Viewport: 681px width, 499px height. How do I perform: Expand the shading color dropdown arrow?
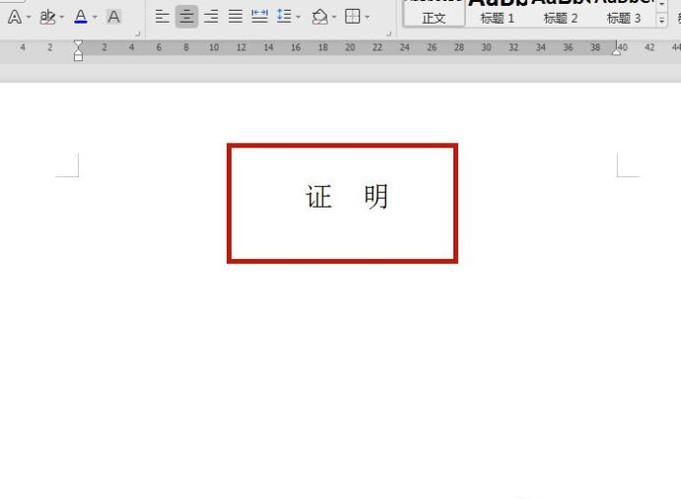pyautogui.click(x=334, y=17)
